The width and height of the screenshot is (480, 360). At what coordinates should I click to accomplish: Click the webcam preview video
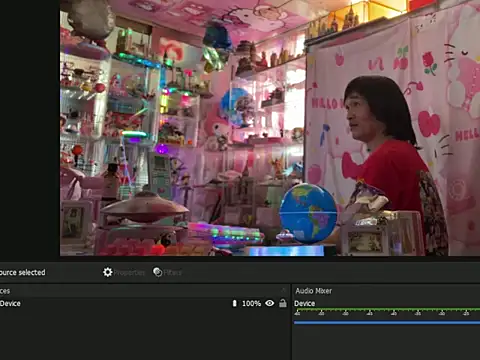(270, 128)
